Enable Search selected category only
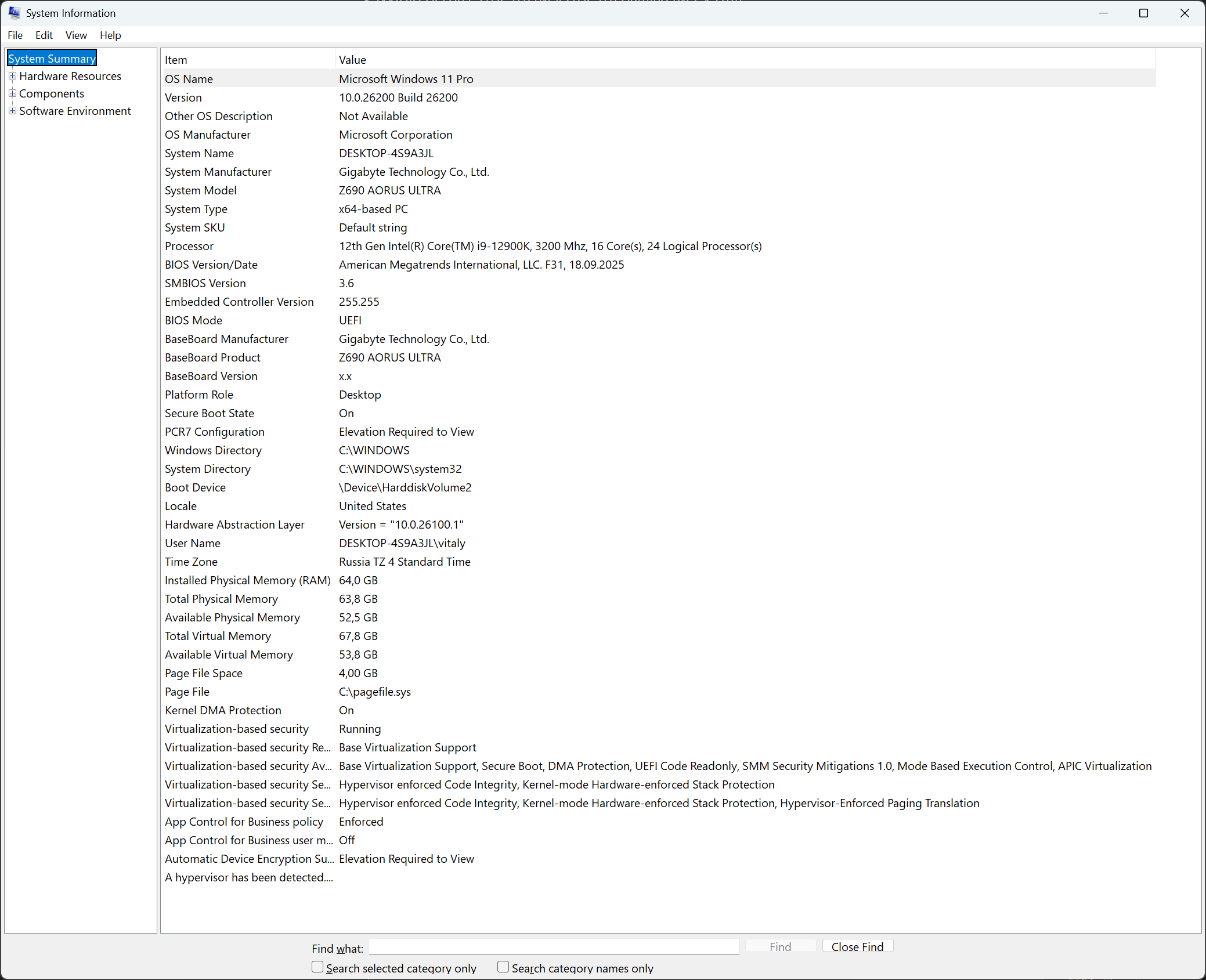 317,967
